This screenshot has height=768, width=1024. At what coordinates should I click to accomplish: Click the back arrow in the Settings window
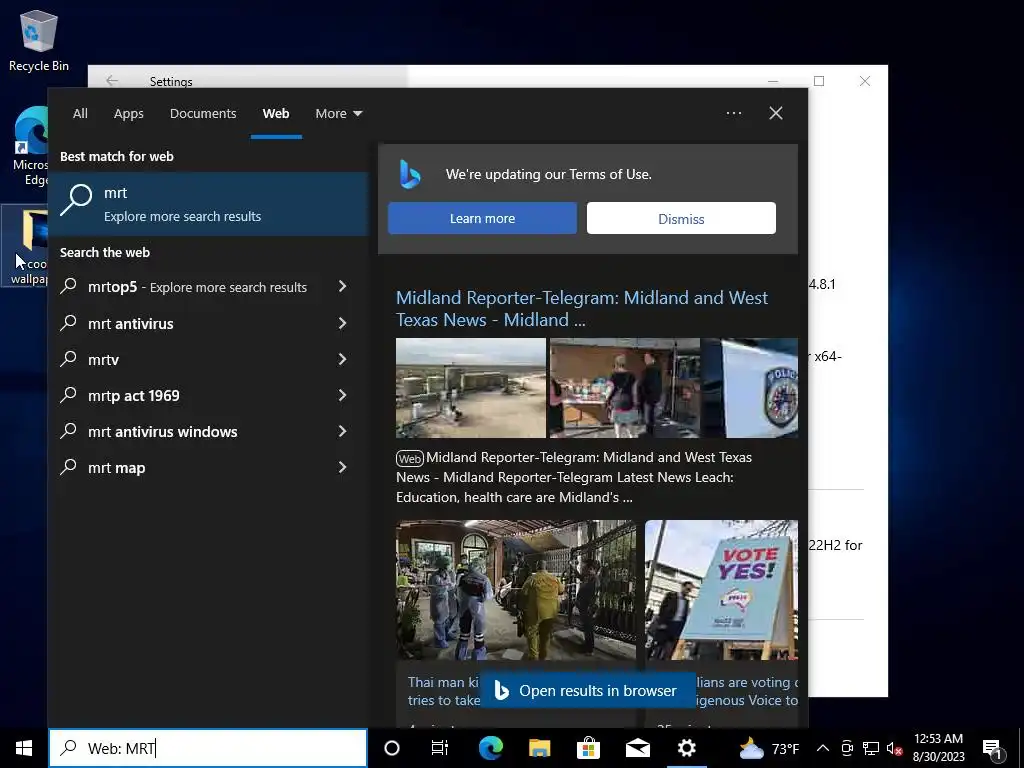point(112,80)
